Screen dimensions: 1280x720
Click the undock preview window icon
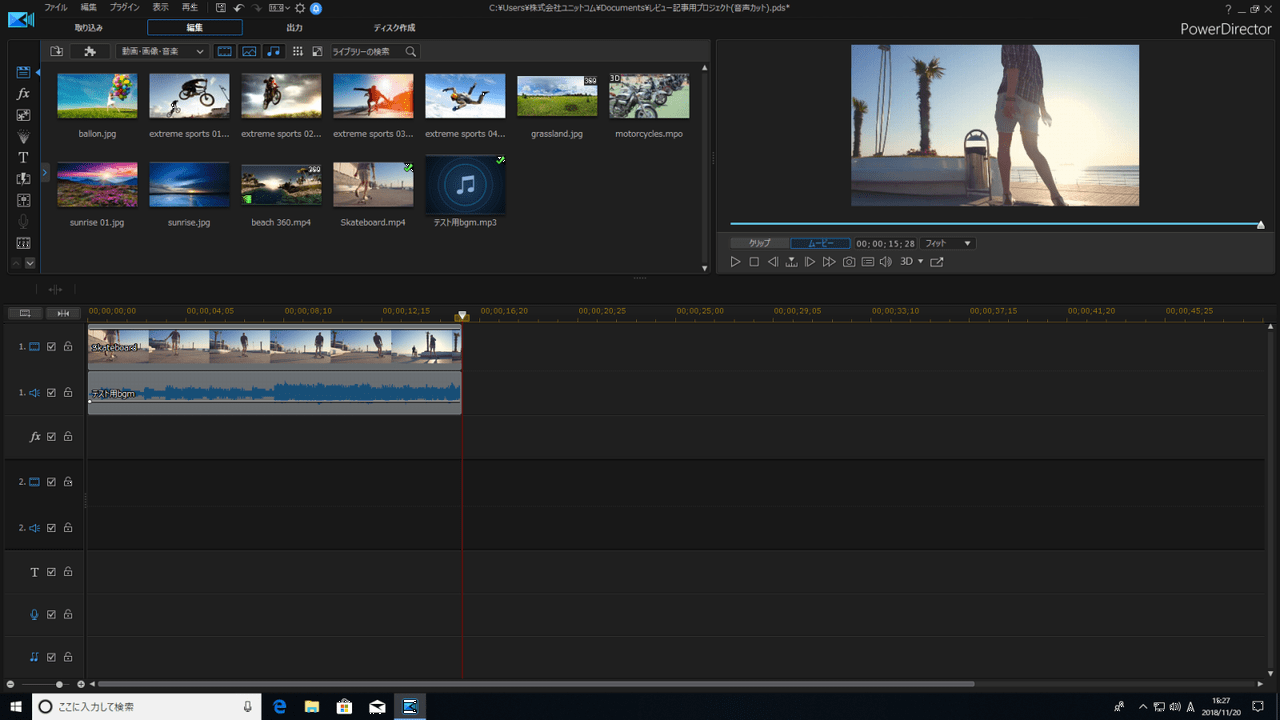coord(937,262)
